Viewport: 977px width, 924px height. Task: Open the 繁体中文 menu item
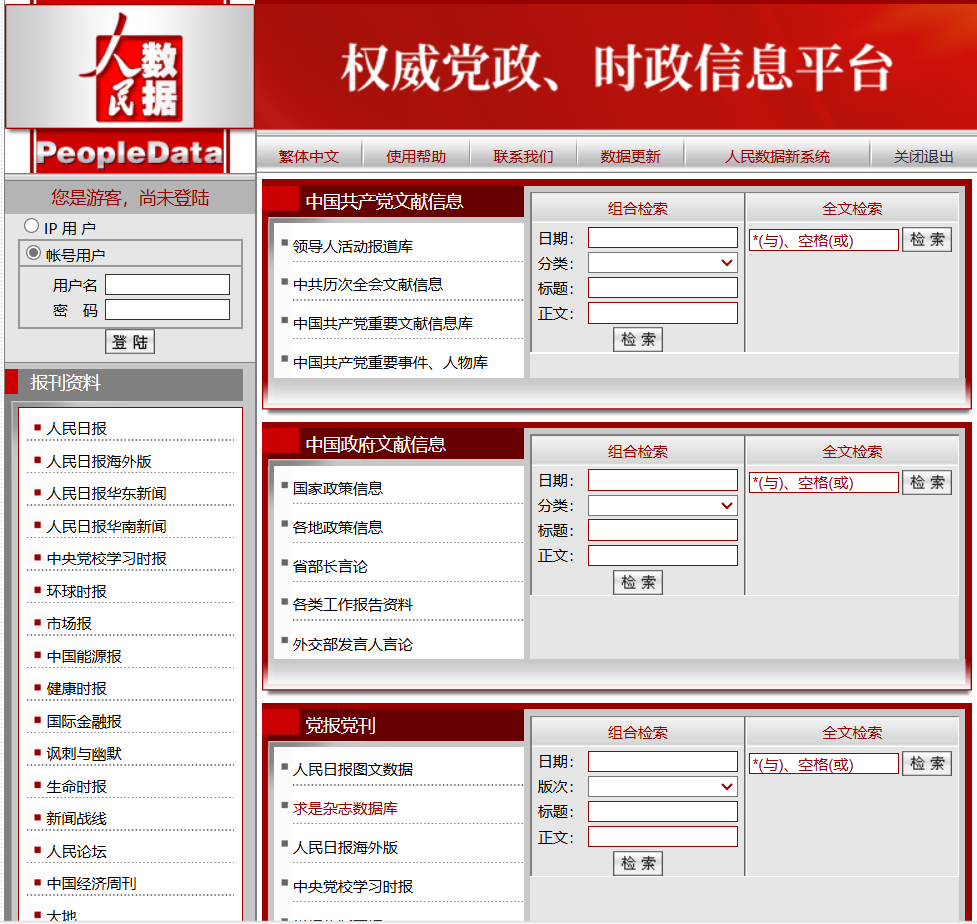(309, 156)
